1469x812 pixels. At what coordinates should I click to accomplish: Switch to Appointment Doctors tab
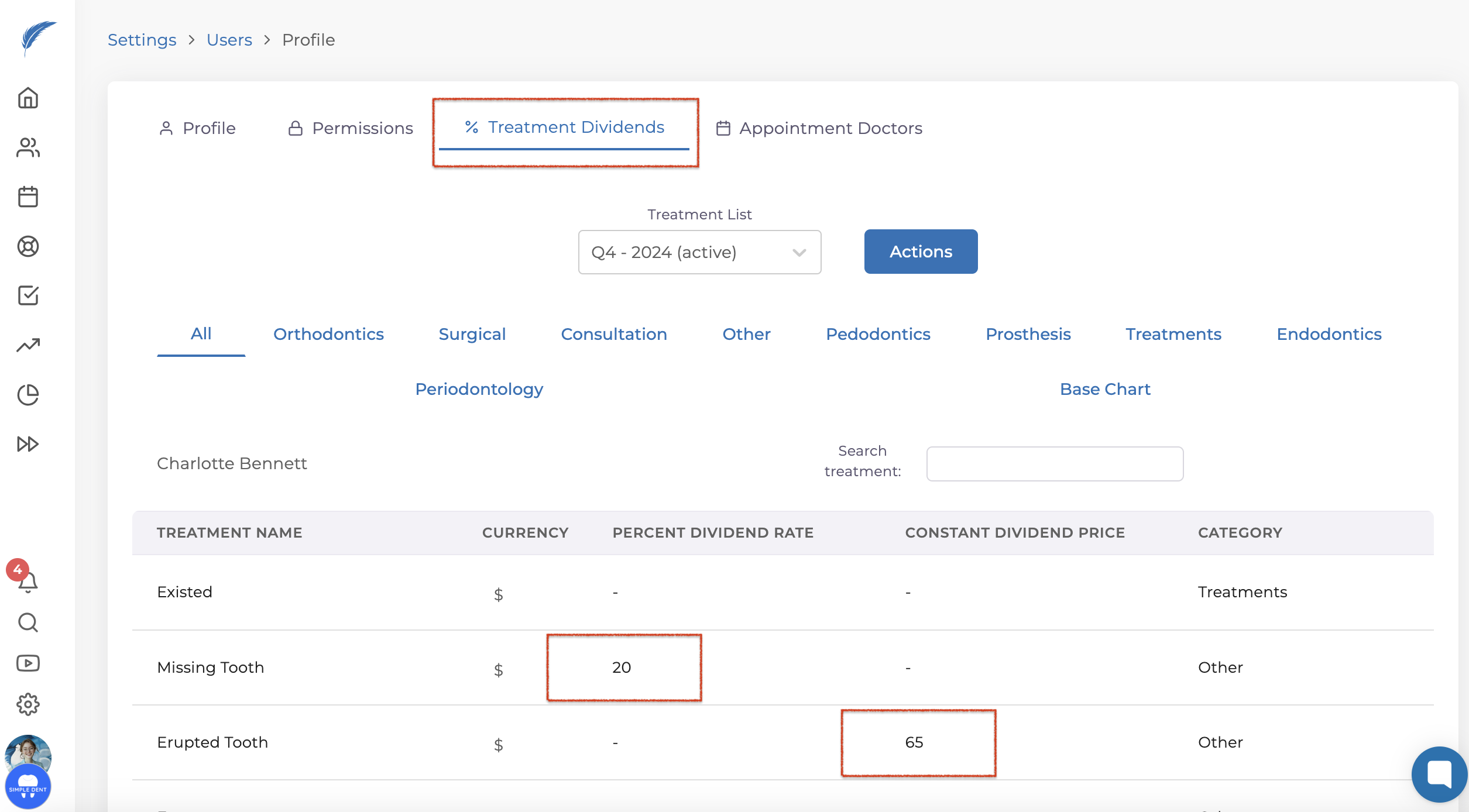[x=819, y=128]
